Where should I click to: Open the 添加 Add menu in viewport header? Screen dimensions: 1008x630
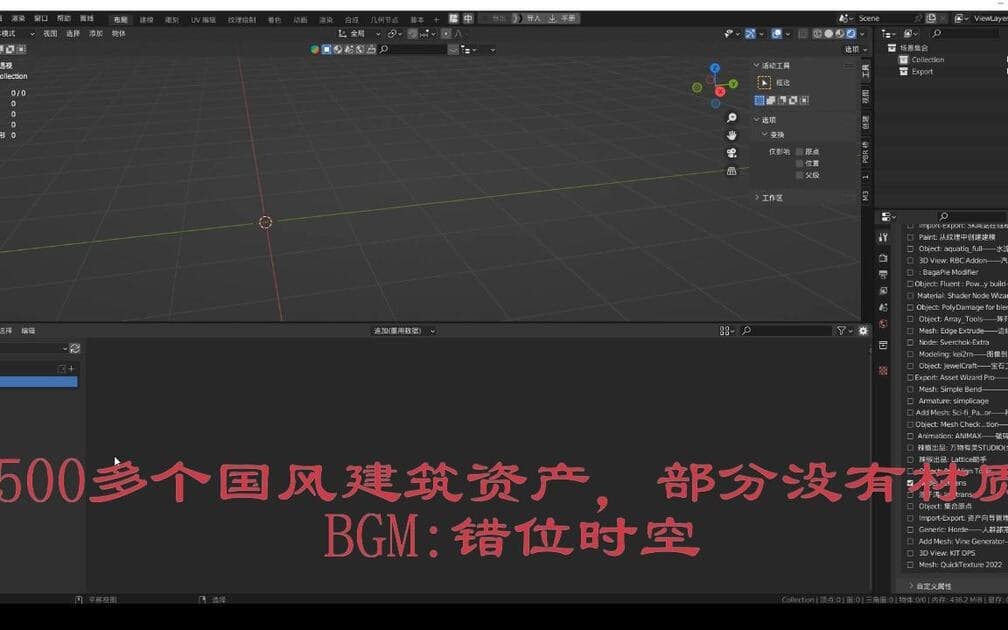pos(96,33)
